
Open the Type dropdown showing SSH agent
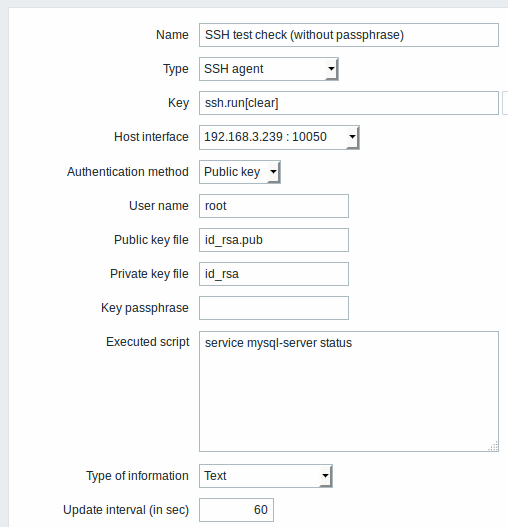[269, 69]
